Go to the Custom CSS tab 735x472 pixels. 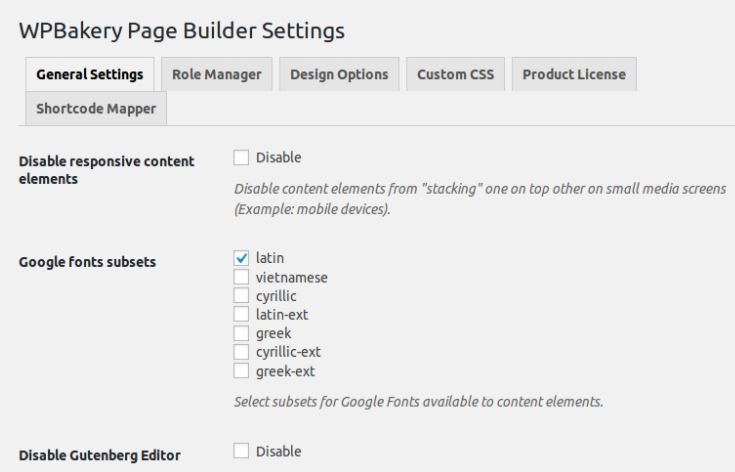coord(455,75)
